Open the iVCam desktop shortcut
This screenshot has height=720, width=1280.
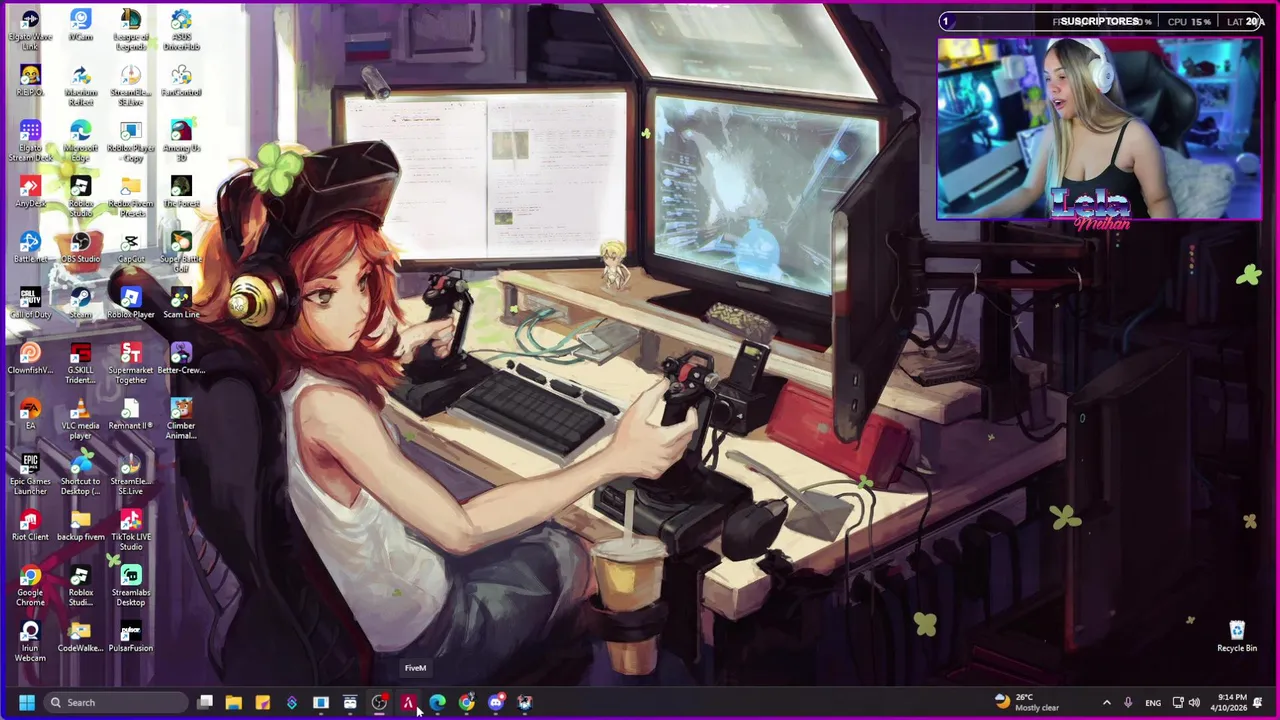point(81,26)
